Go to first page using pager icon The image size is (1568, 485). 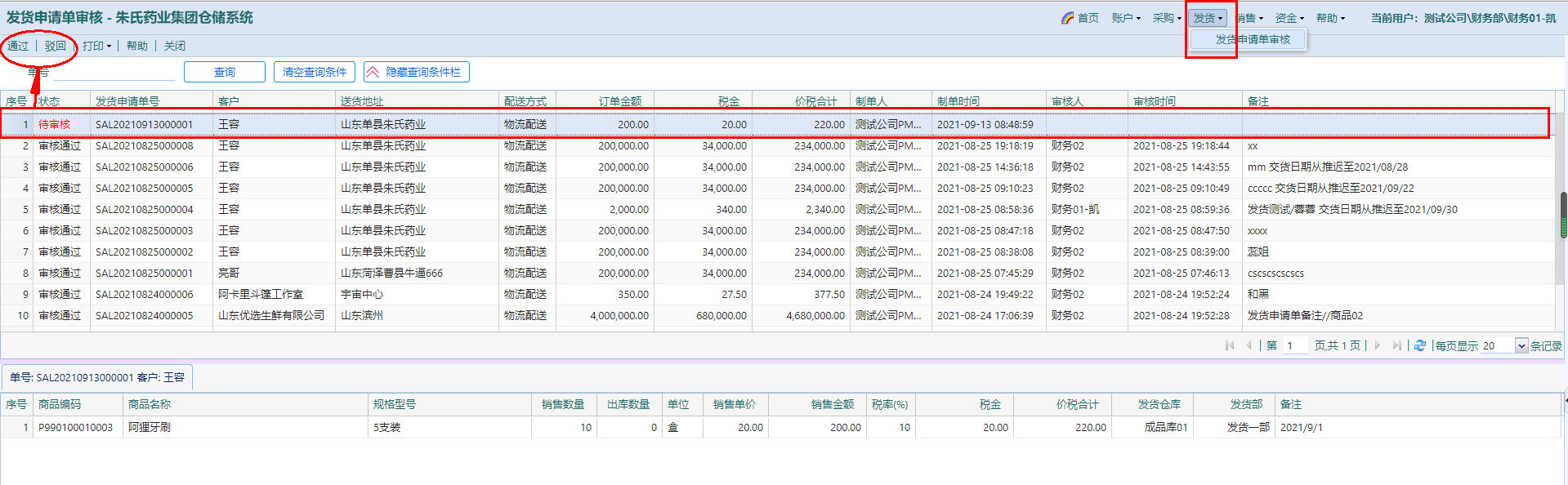(x=1230, y=345)
